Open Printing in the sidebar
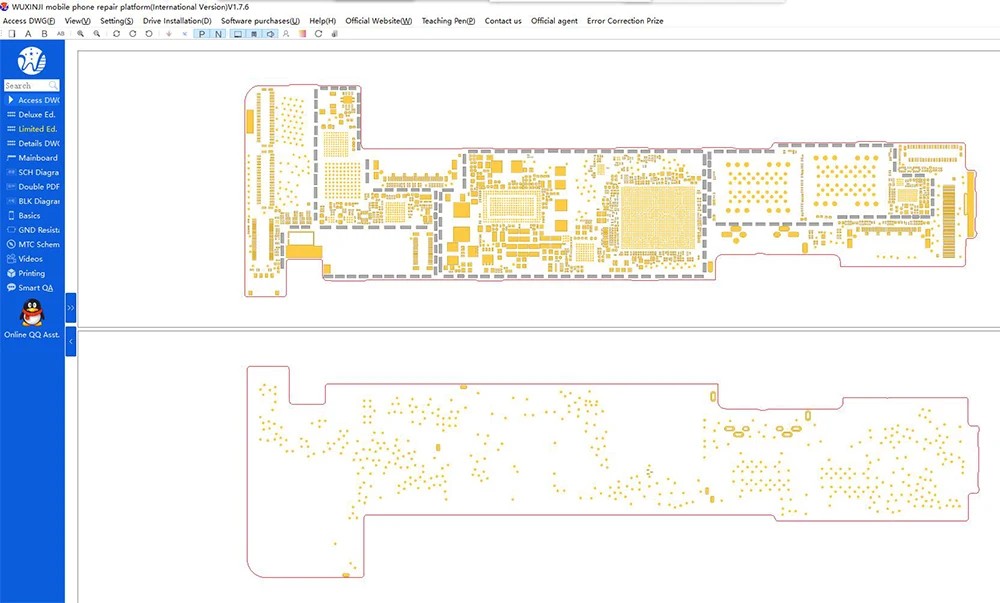Screen dimensions: 1000x603 [26, 273]
